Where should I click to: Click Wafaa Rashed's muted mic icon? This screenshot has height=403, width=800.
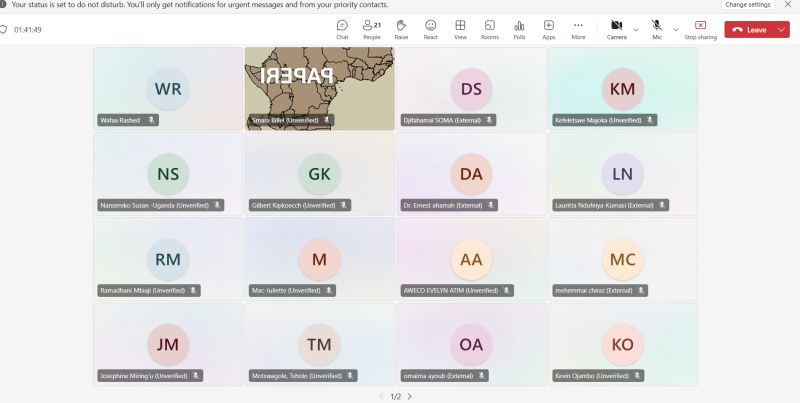coord(151,120)
